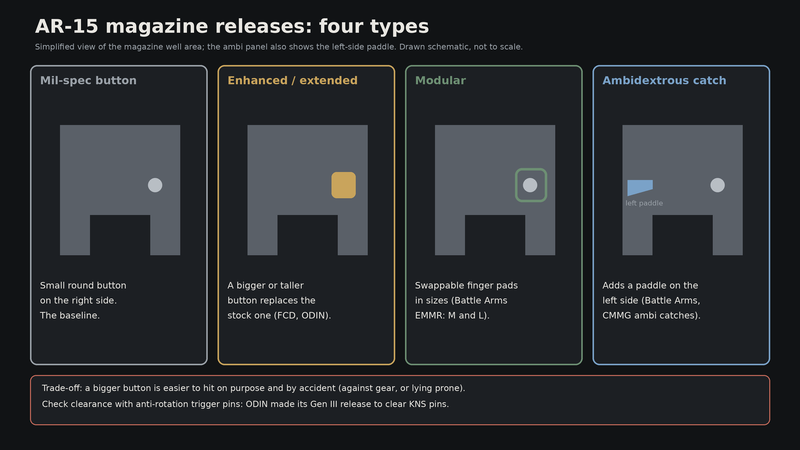800x450 pixels.
Task: Click the text 'The baseline.'
Action: (70, 315)
